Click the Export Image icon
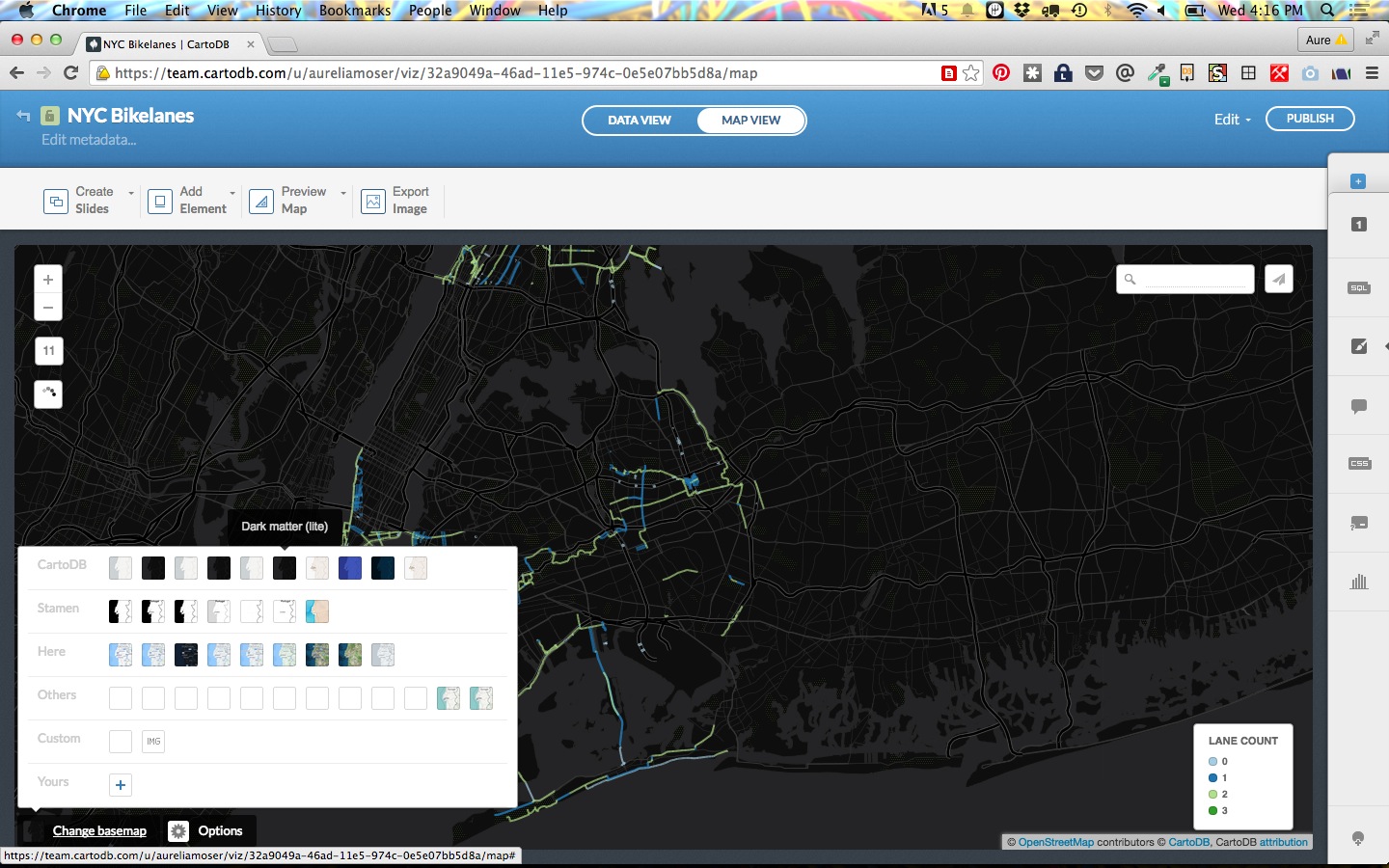 [373, 201]
